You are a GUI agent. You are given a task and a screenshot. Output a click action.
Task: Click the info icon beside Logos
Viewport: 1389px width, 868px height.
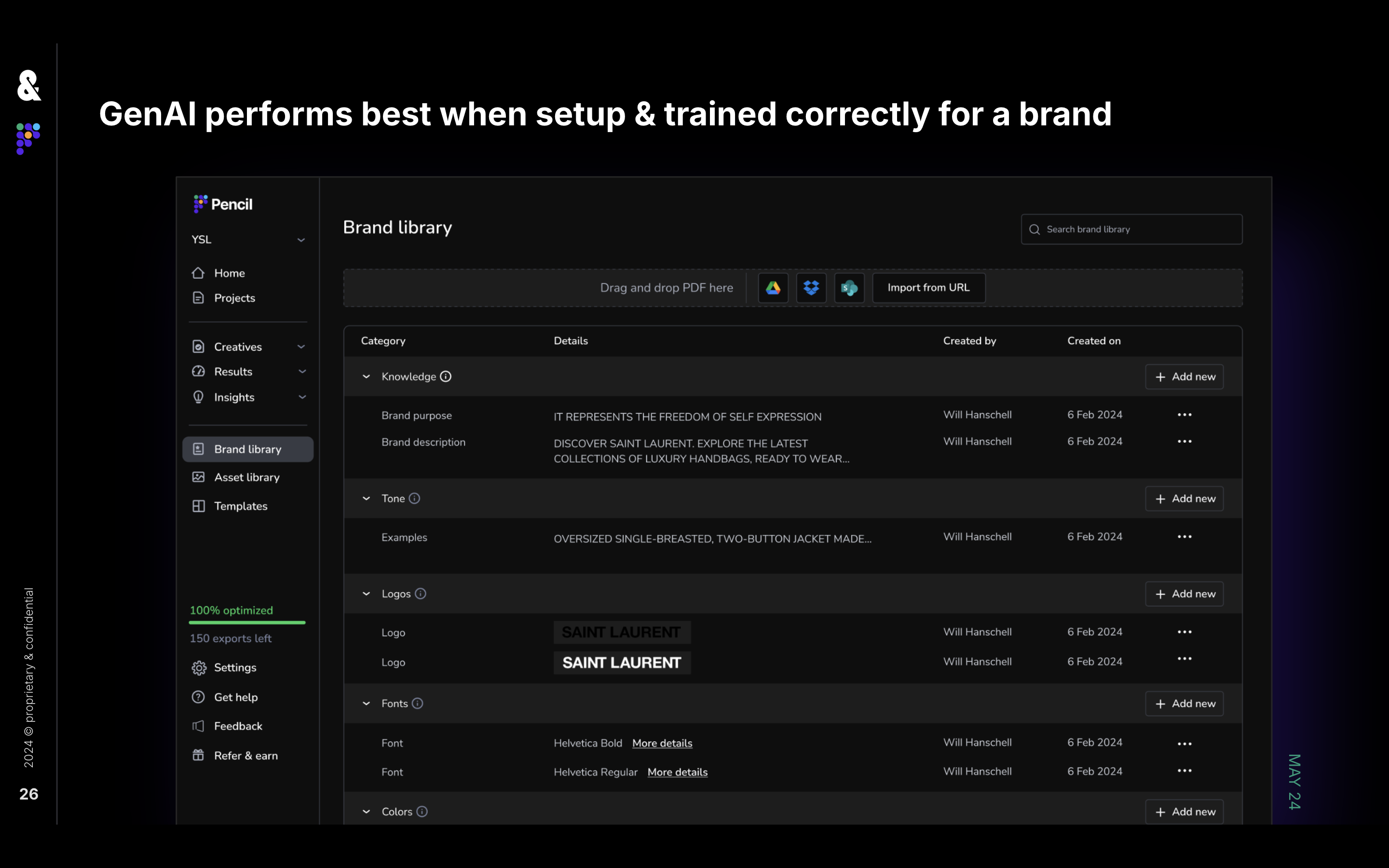[x=420, y=594]
